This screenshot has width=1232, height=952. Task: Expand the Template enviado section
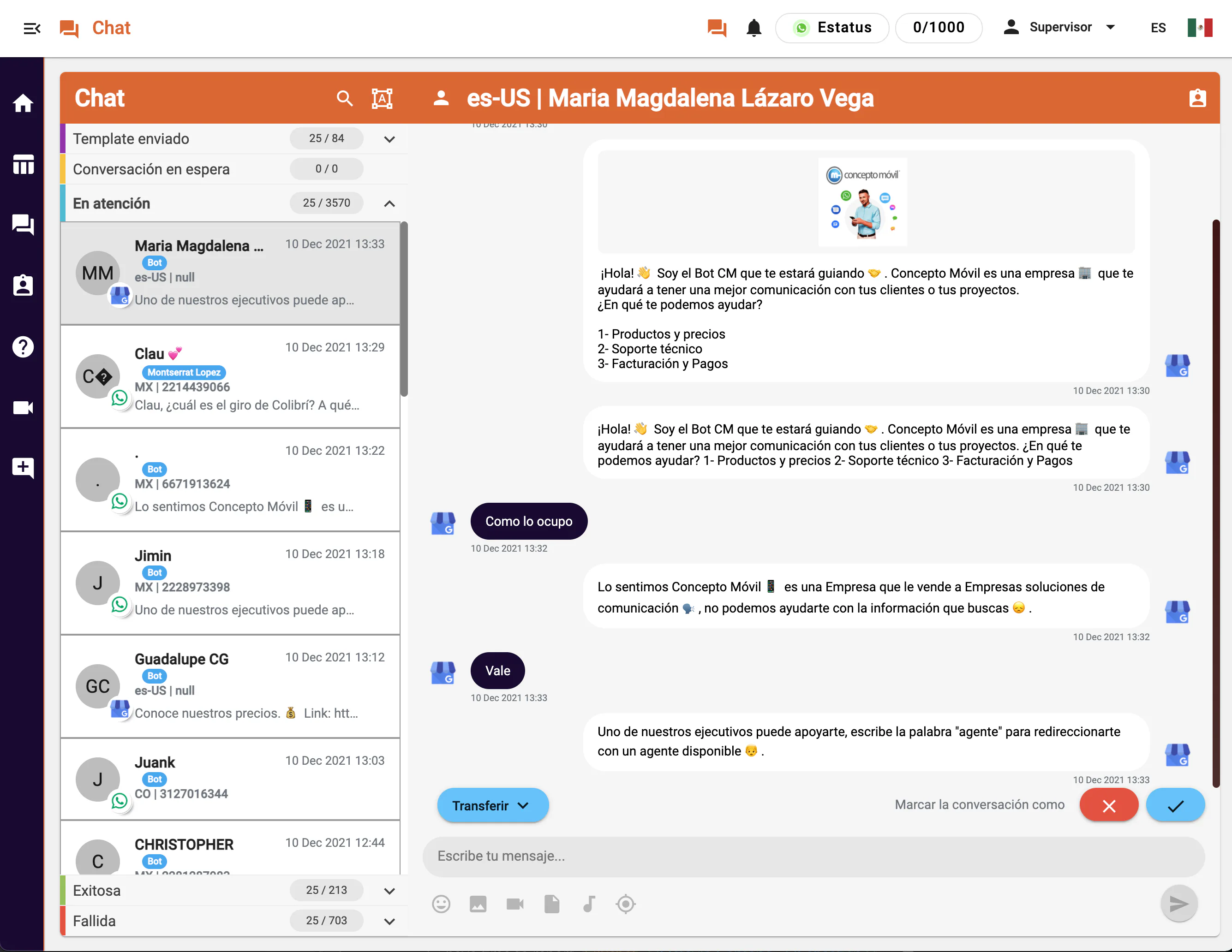coord(389,139)
